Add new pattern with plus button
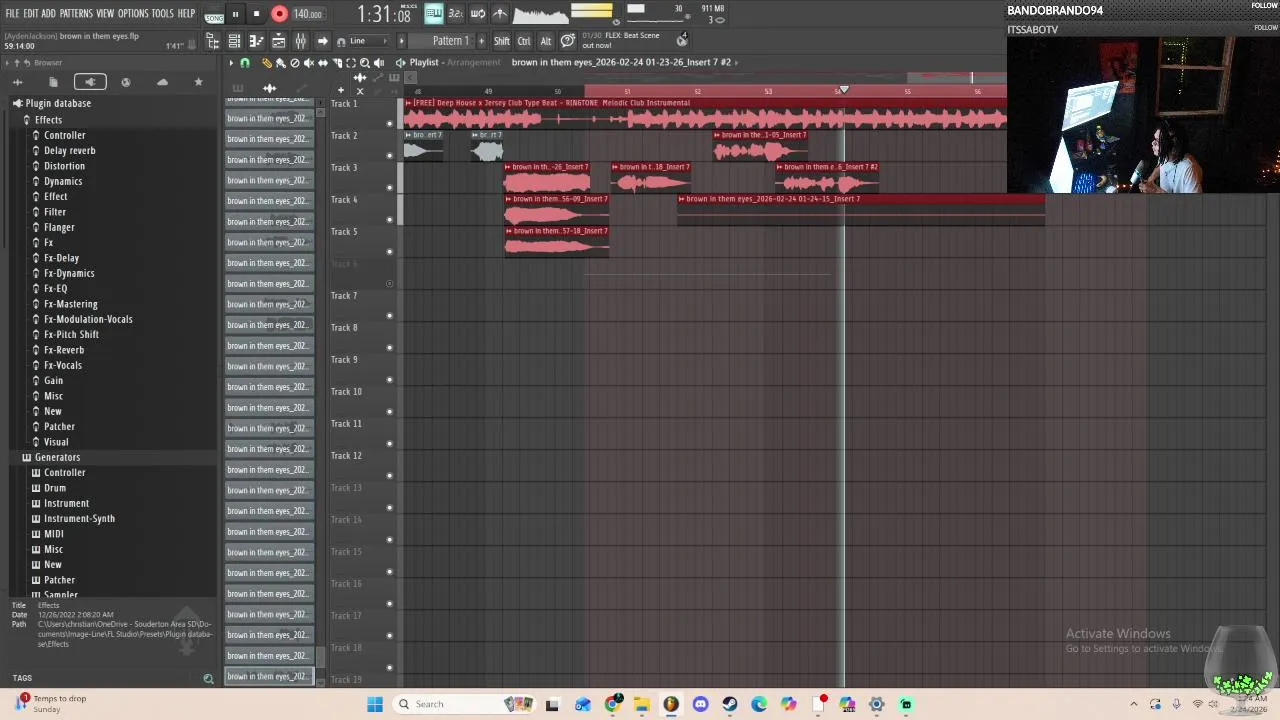This screenshot has height=720, width=1280. click(x=482, y=41)
